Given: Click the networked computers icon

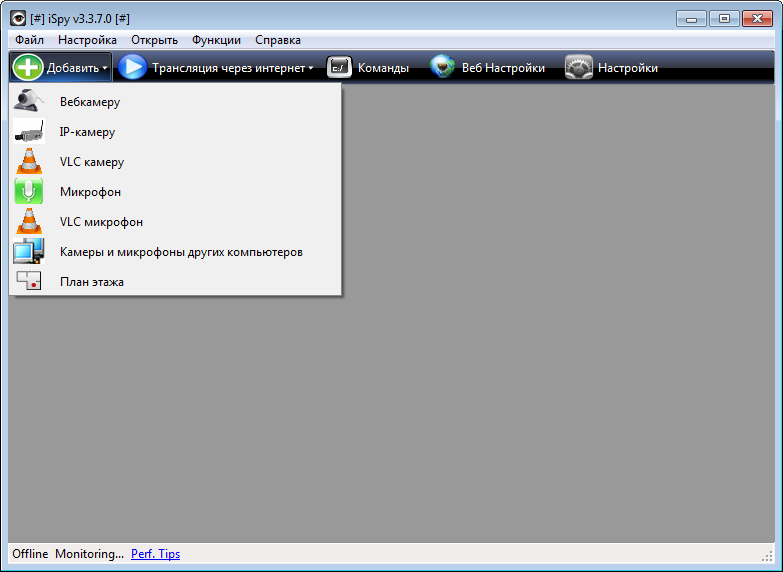Looking at the screenshot, I should (29, 251).
